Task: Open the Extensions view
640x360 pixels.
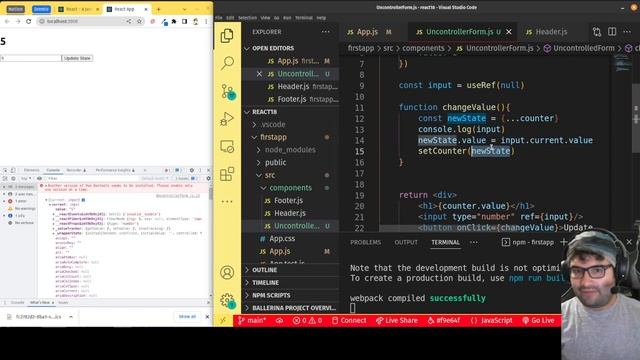Action: click(227, 174)
